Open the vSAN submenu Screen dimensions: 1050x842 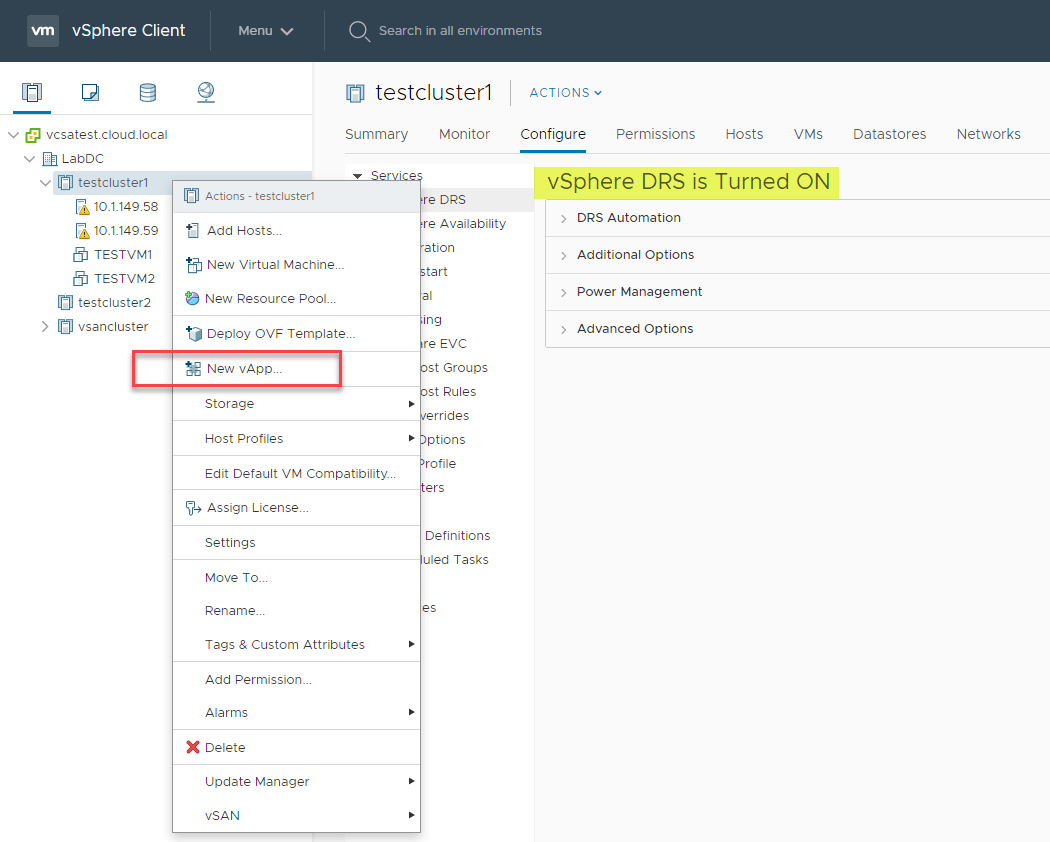click(x=297, y=816)
